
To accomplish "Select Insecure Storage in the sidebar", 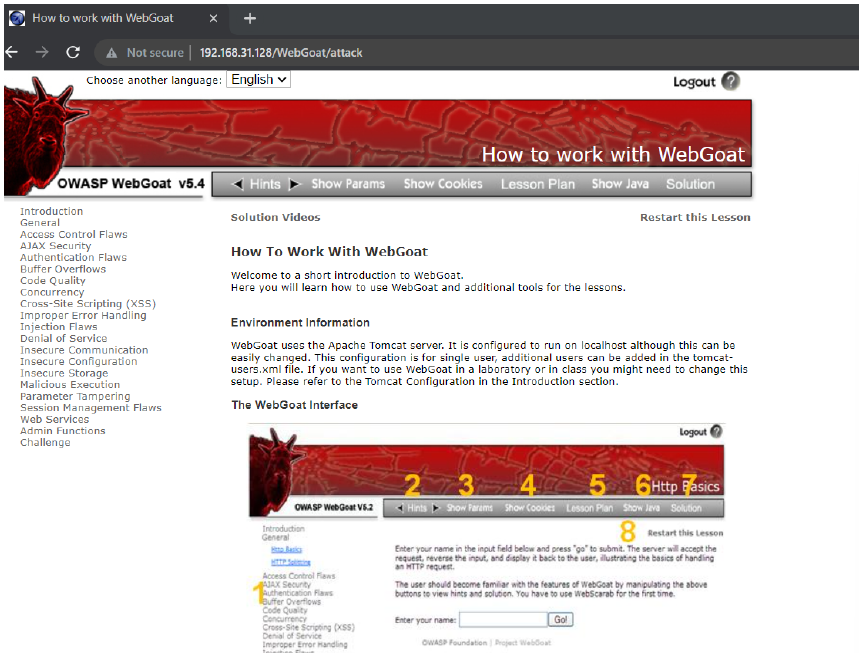I will 64,373.
